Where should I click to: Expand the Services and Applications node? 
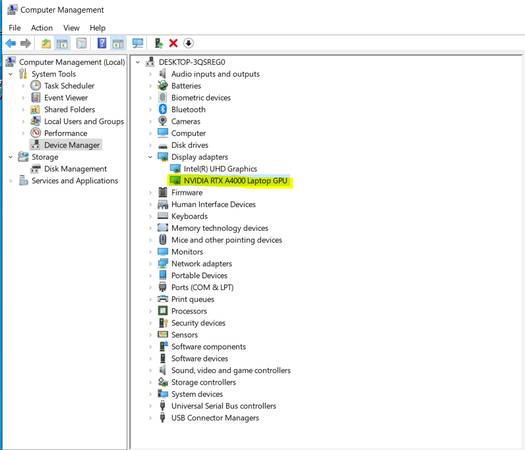pos(11,181)
